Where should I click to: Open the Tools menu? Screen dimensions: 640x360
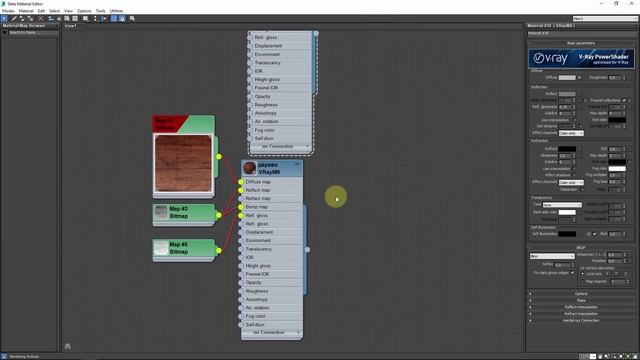click(x=100, y=11)
